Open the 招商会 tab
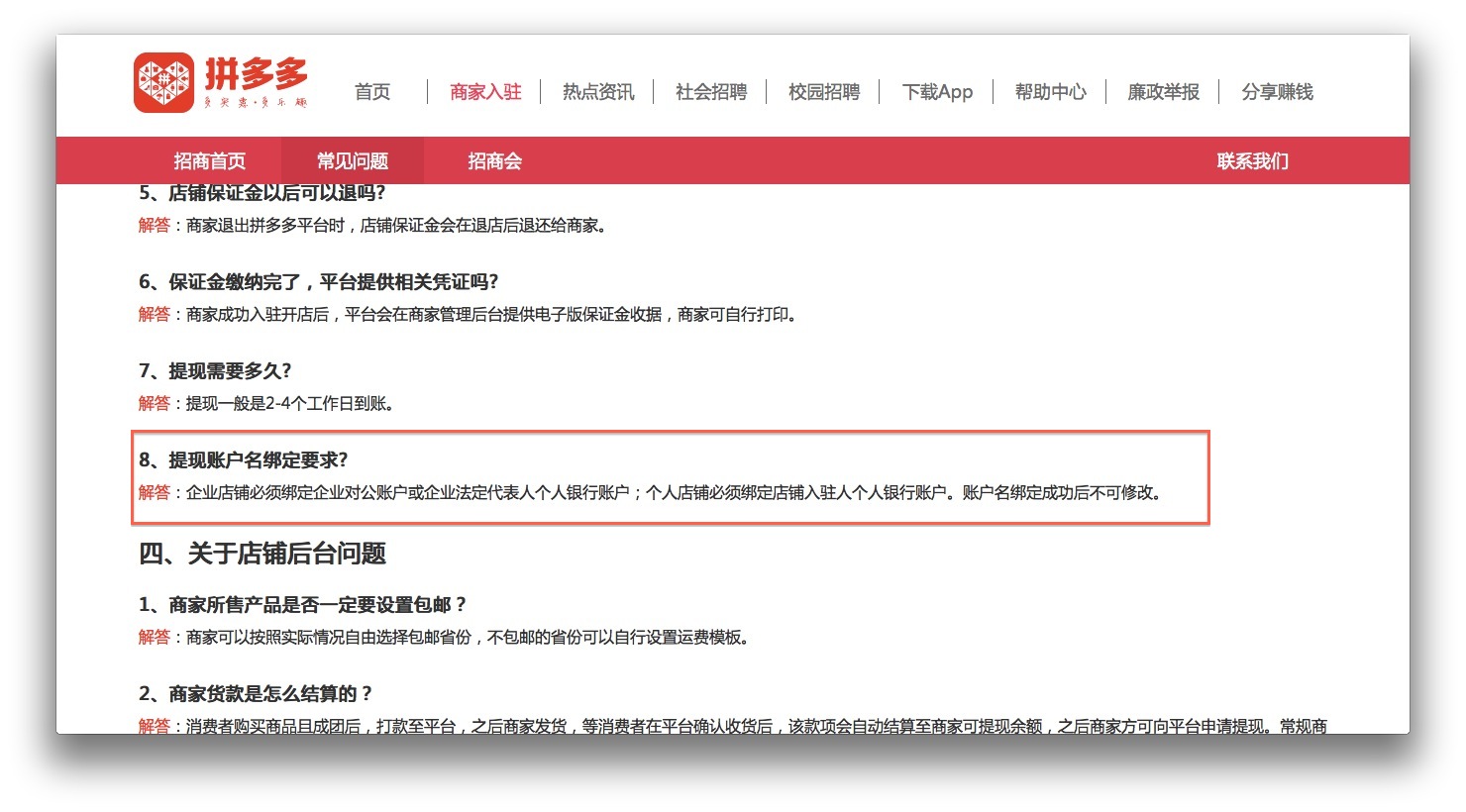Image resolution: width=1466 pixels, height=812 pixels. coord(495,161)
